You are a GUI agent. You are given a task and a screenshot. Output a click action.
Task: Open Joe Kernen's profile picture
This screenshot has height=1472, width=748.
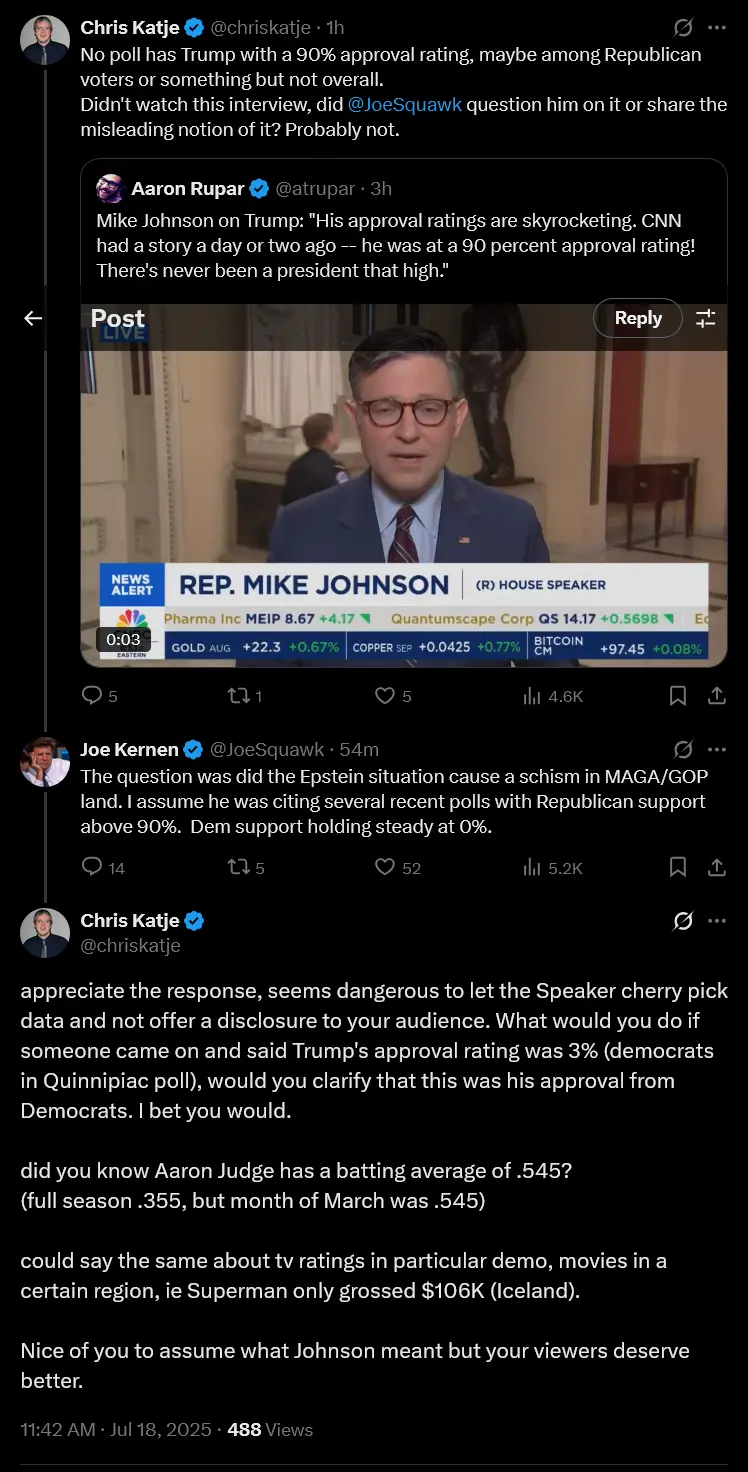(45, 762)
